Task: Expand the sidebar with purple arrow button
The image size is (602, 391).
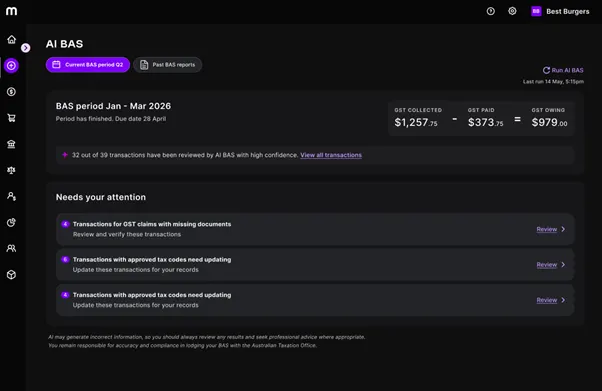Action: click(26, 48)
